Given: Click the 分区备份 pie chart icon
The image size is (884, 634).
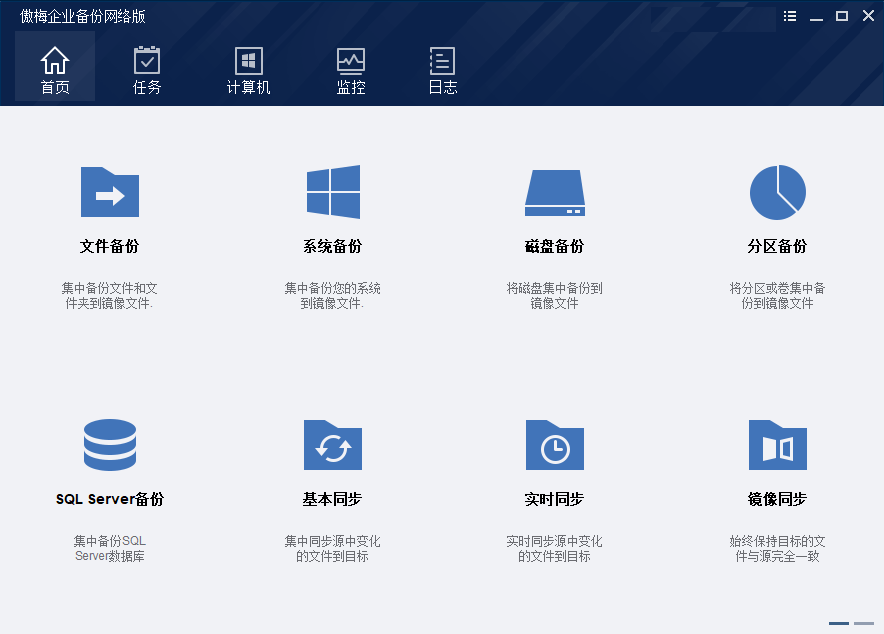Looking at the screenshot, I should point(777,192).
